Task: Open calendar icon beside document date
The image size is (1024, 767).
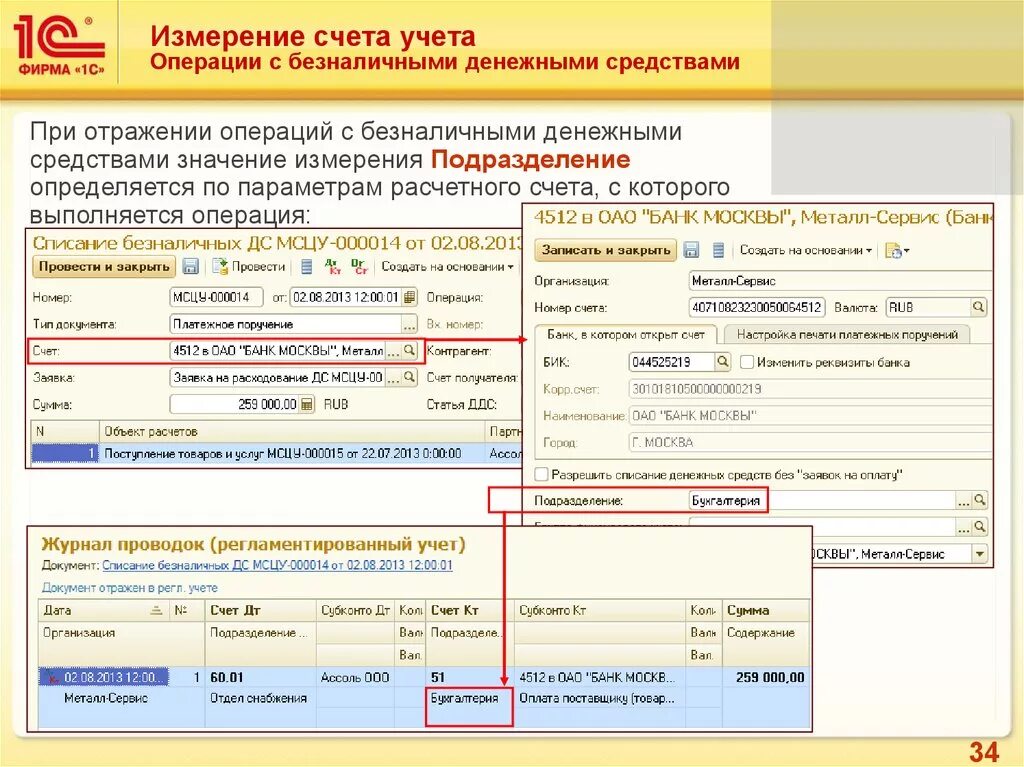Action: 409,297
